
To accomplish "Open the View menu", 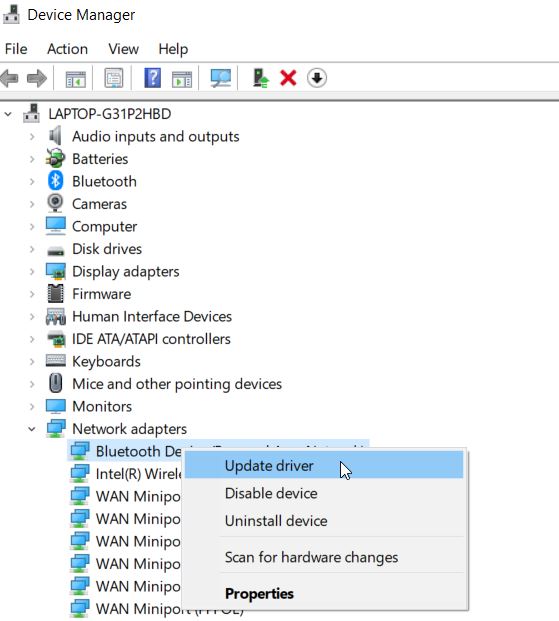I will pos(123,49).
